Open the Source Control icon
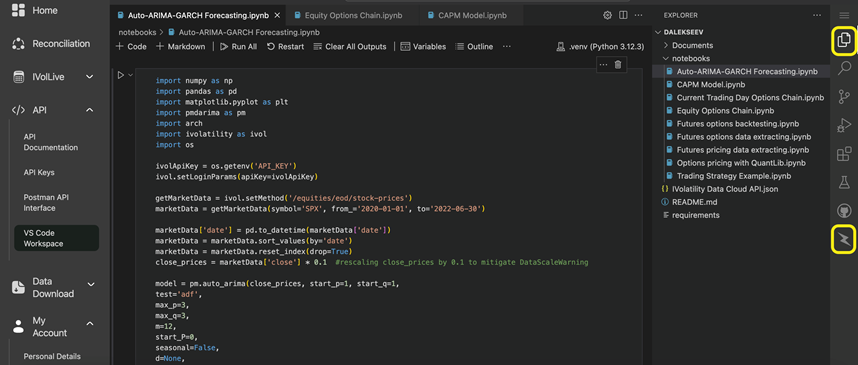The width and height of the screenshot is (858, 365). tap(844, 97)
